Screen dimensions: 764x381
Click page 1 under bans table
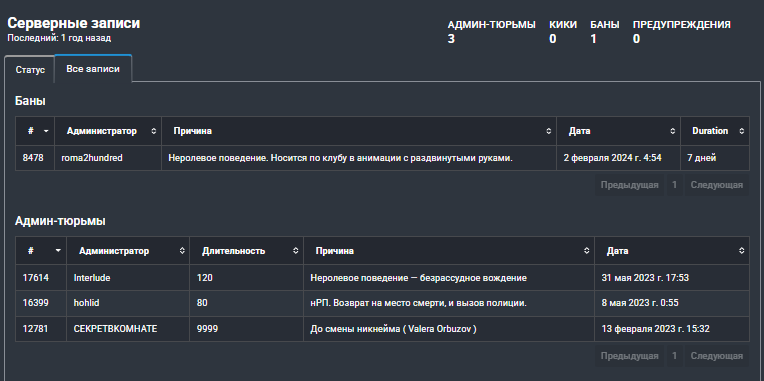point(674,185)
